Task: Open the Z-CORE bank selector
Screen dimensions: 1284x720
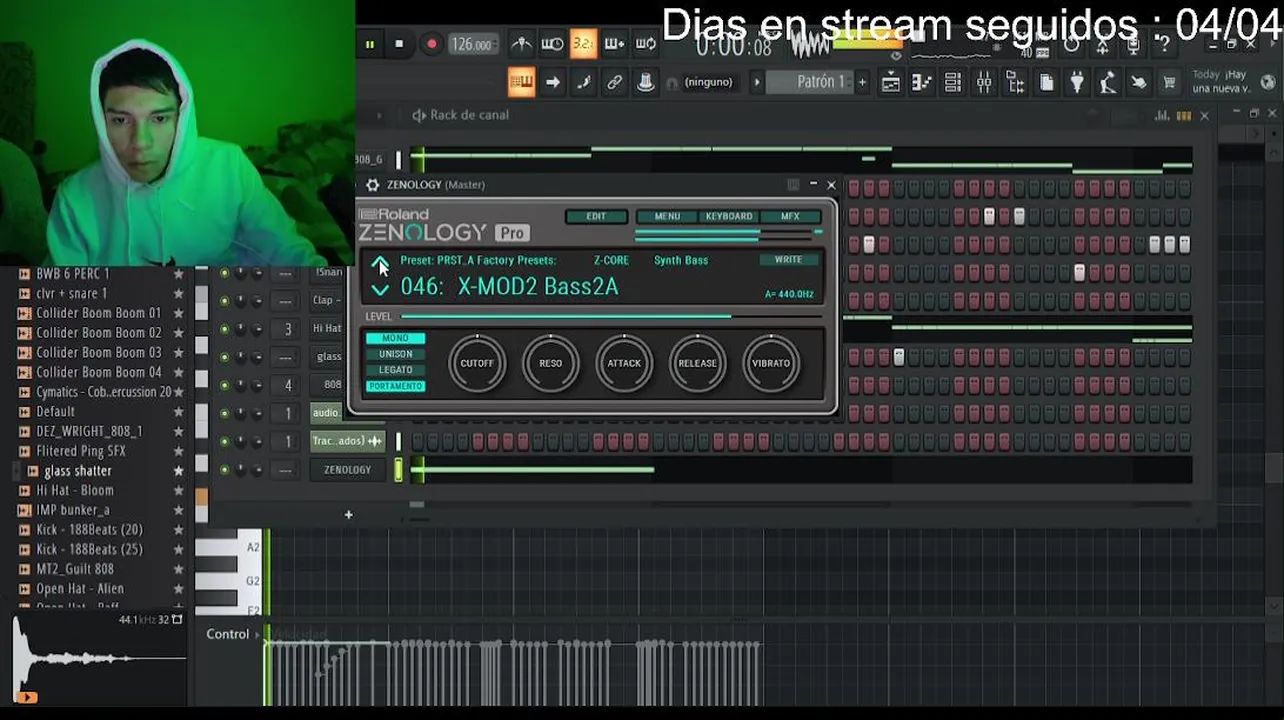Action: [611, 260]
